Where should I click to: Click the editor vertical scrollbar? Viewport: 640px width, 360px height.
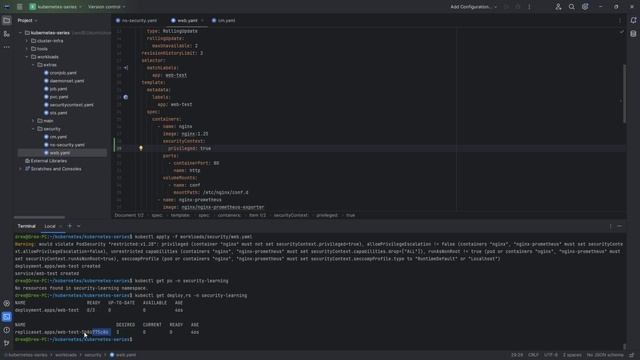click(x=624, y=93)
